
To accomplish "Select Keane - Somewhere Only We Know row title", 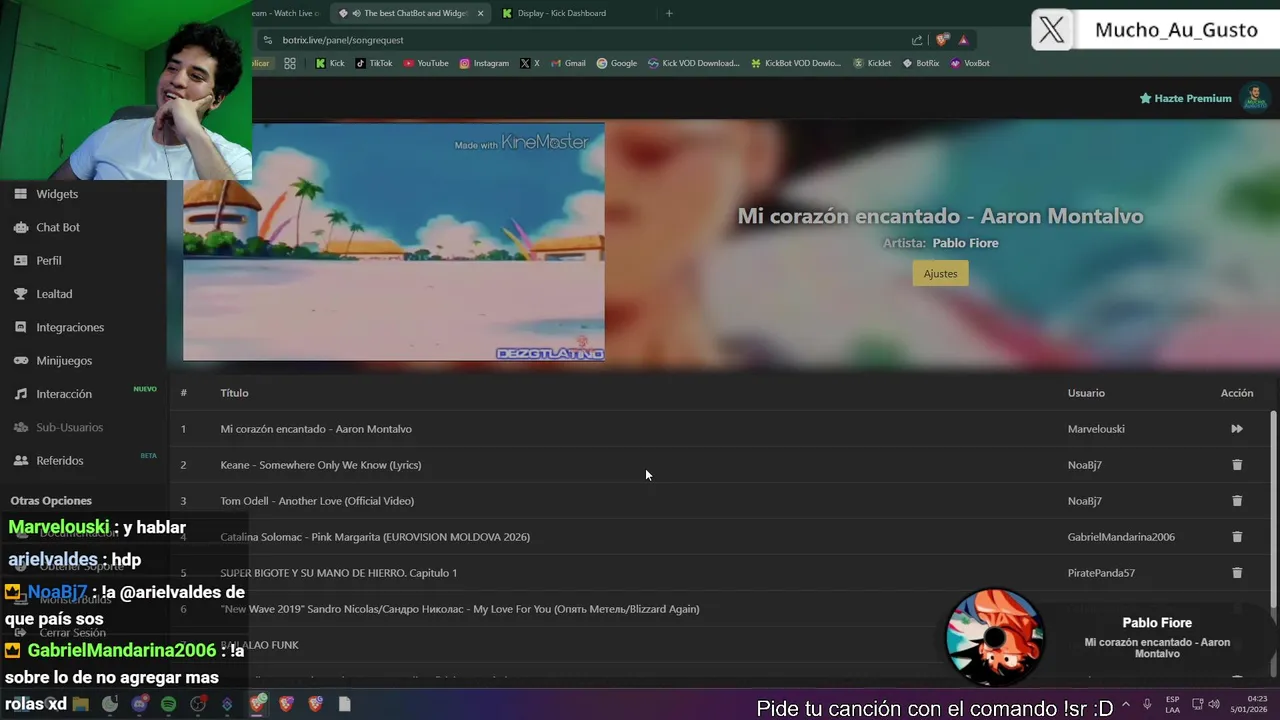I will pyautogui.click(x=321, y=465).
